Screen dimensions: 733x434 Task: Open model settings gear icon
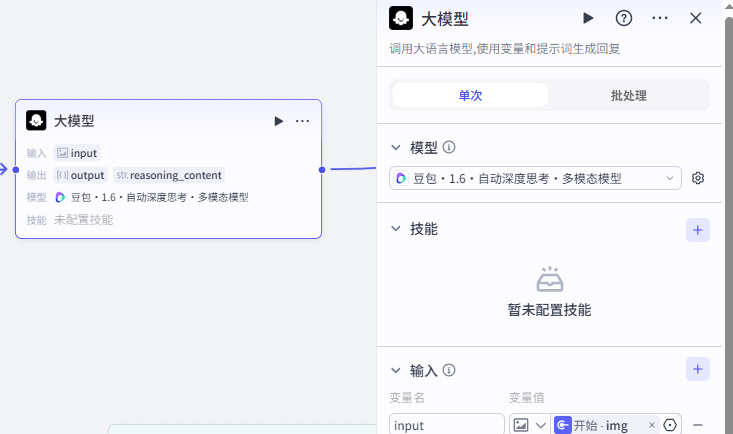point(698,178)
